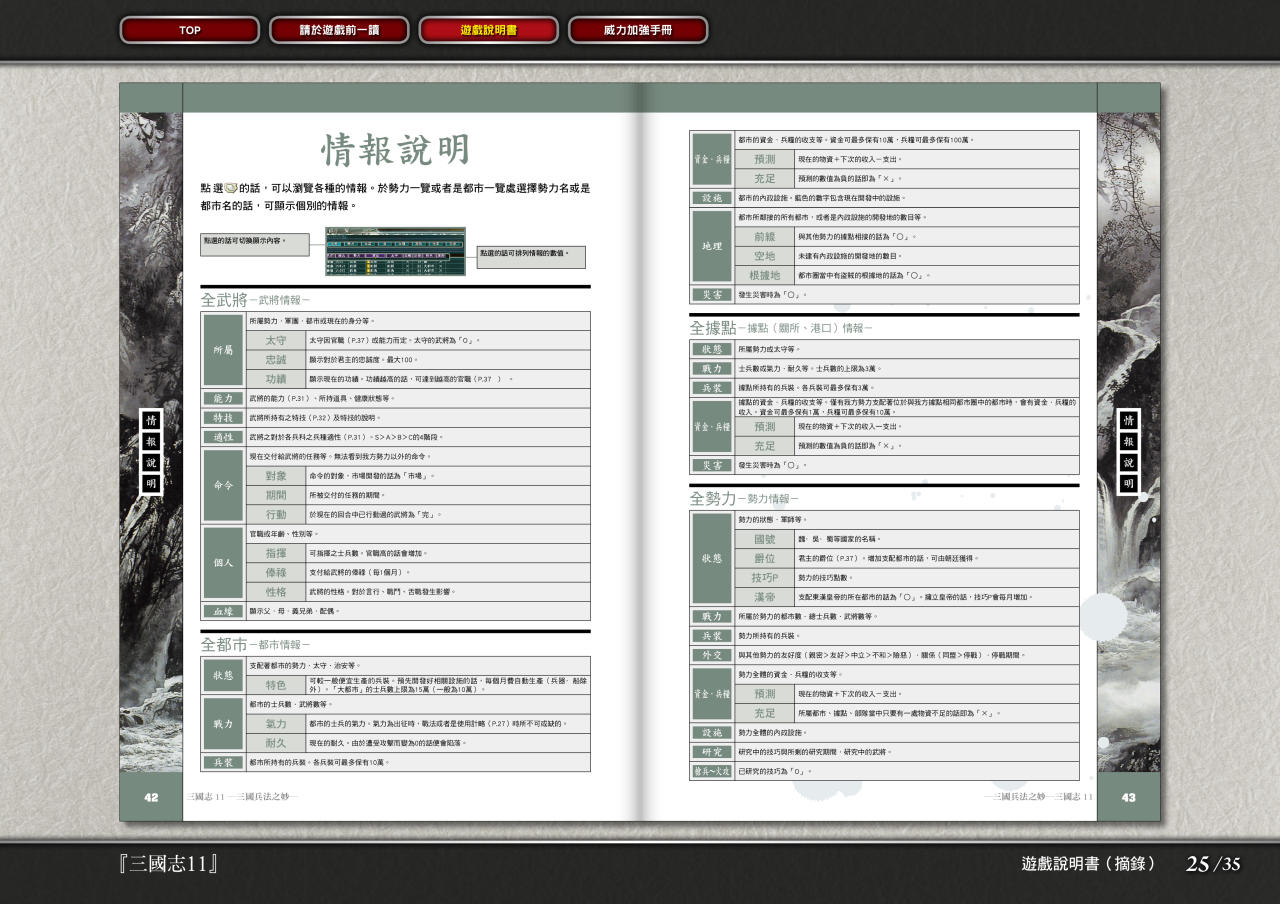Click the 適性 category label
The image size is (1280, 904).
pos(223,437)
